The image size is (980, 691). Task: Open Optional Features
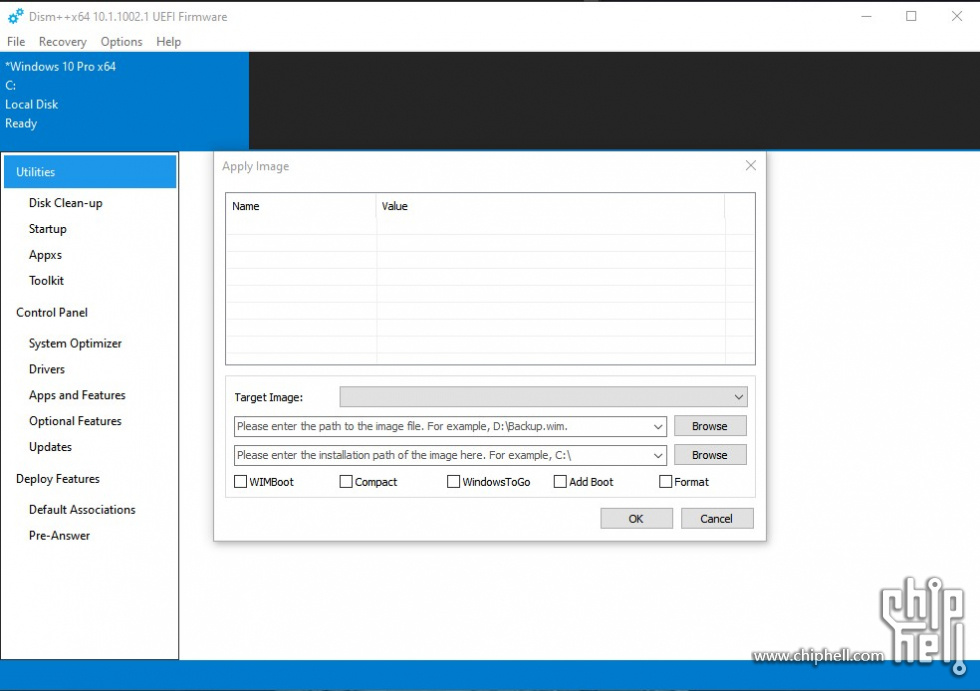pyautogui.click(x=75, y=421)
